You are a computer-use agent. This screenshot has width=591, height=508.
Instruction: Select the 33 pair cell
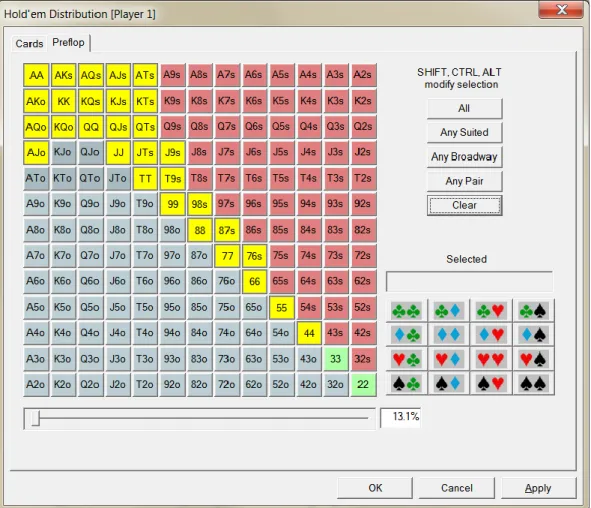pos(335,358)
